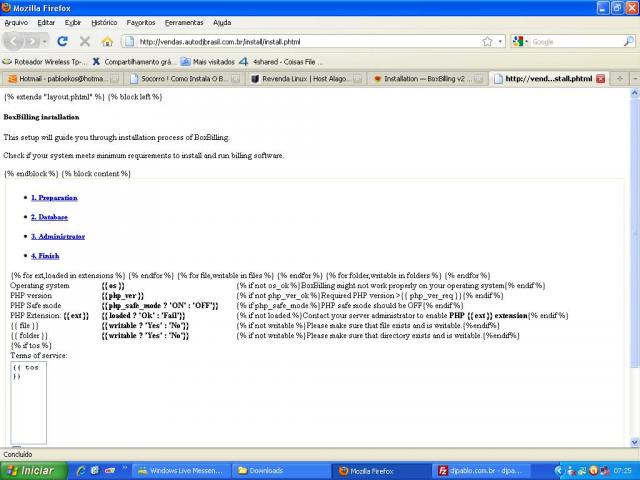Open Roteador Wireless Tp bookmark
Image resolution: width=640 pixels, height=480 pixels.
[x=45, y=62]
